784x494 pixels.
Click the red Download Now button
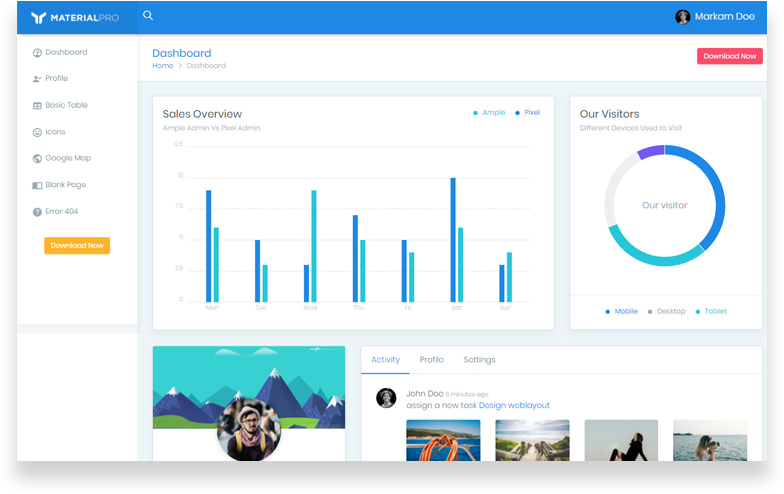(x=729, y=56)
